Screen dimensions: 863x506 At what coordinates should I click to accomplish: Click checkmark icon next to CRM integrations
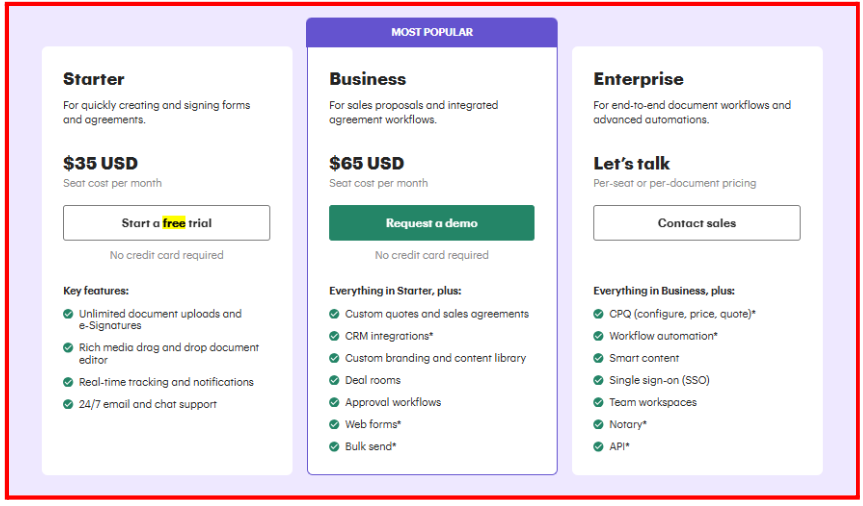[x=334, y=336]
